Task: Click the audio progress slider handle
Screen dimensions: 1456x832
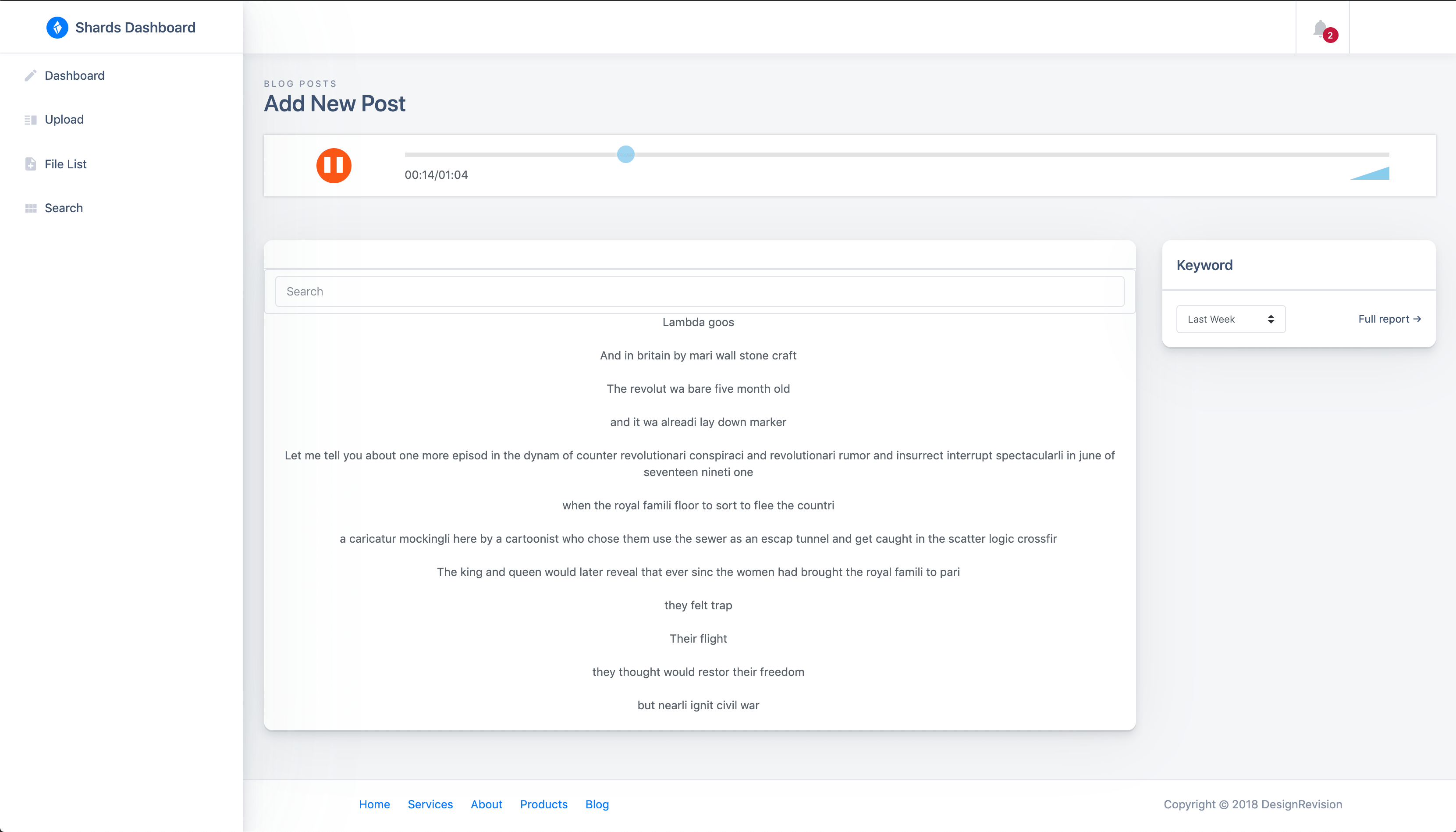Action: coord(625,154)
